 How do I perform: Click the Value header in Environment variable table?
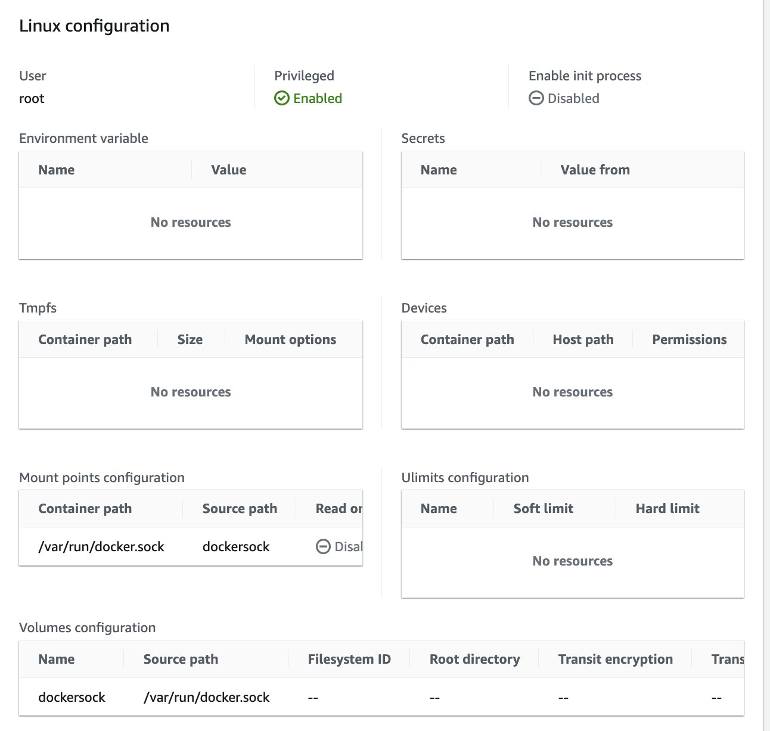point(228,170)
